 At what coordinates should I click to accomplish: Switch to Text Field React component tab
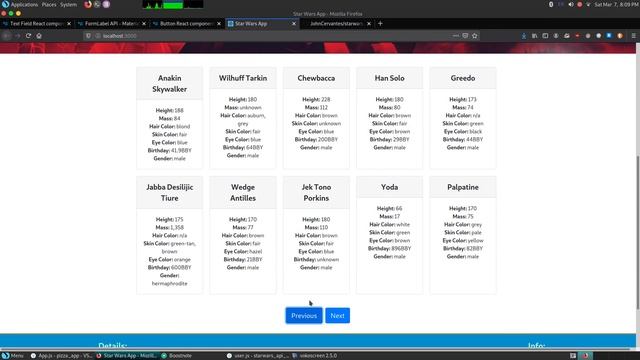point(36,24)
